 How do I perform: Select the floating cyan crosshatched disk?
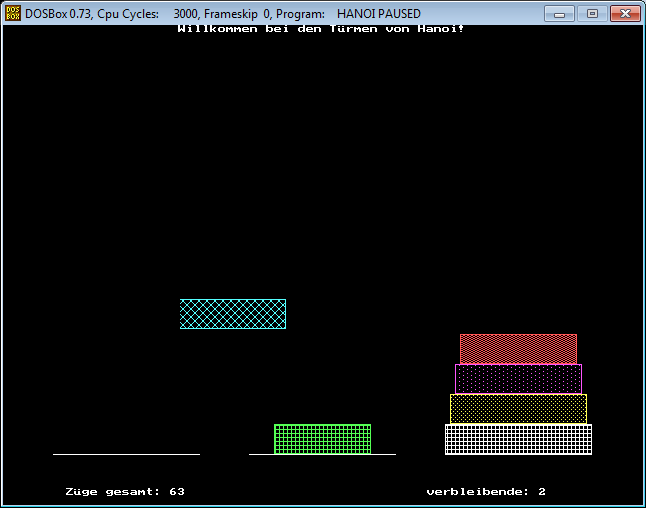233,314
